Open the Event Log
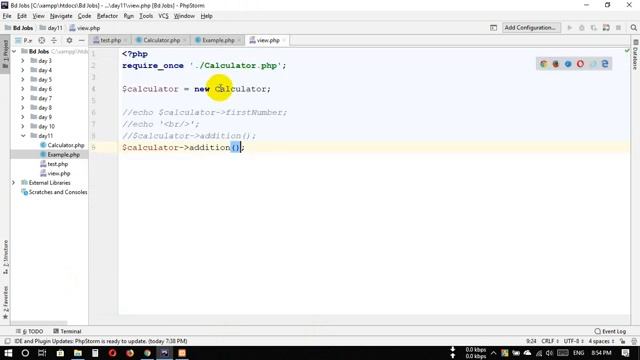The height and width of the screenshot is (360, 640). 610,331
